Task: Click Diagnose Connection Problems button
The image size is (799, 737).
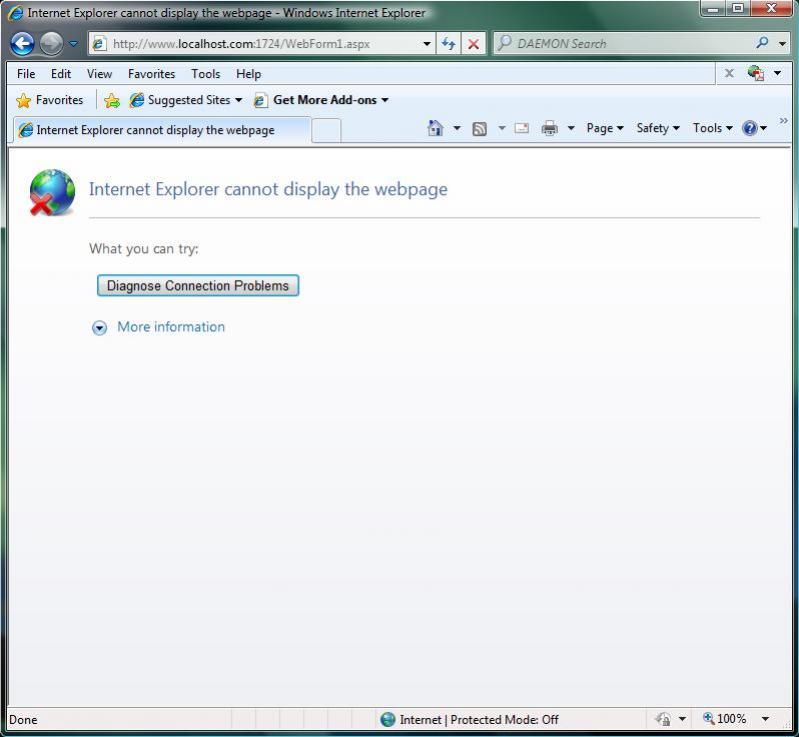Action: click(198, 285)
